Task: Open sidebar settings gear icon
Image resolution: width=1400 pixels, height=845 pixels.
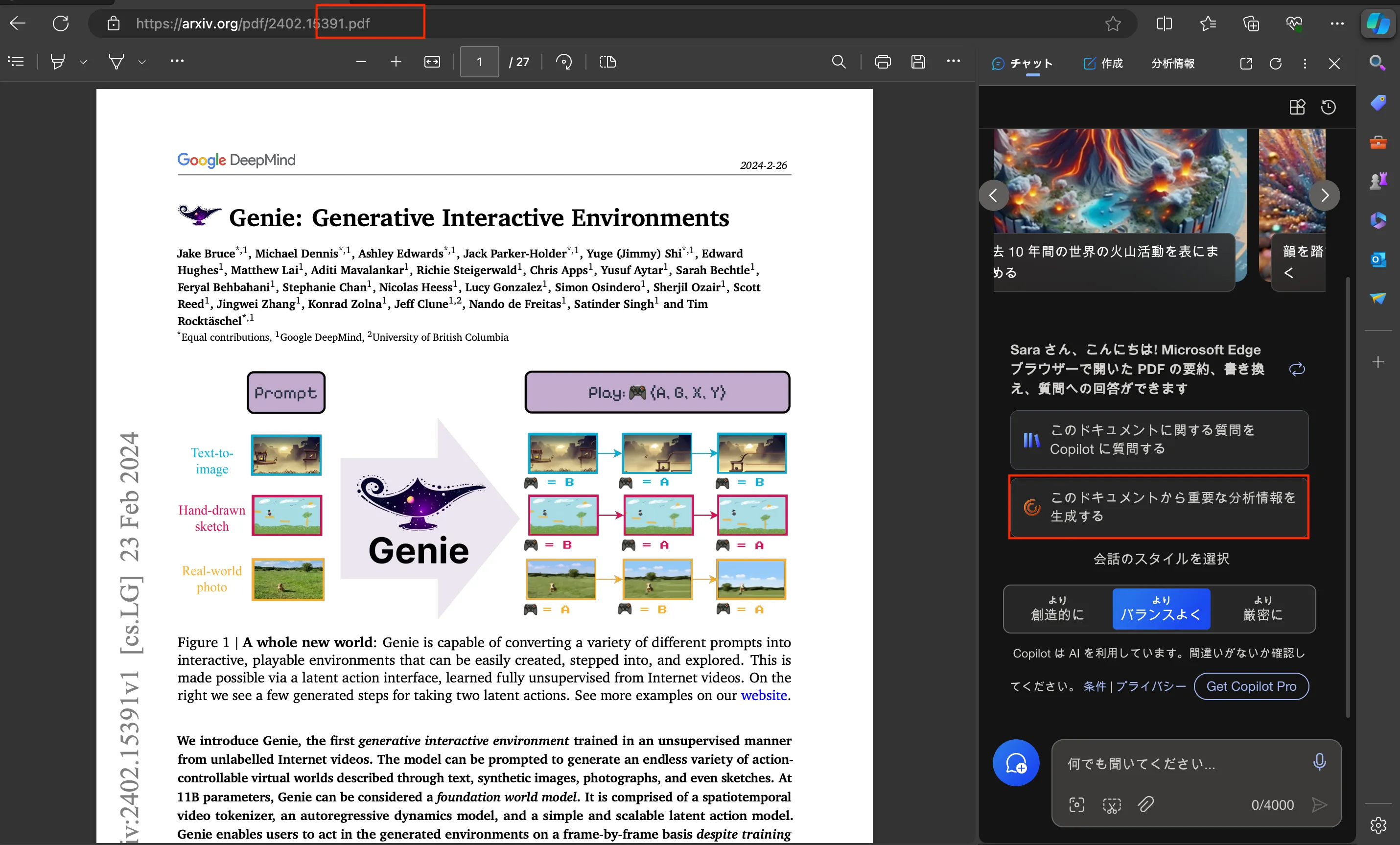Action: pos(1377,825)
